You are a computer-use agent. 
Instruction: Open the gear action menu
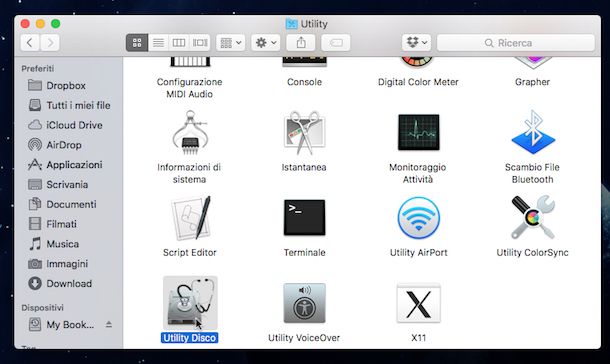266,42
